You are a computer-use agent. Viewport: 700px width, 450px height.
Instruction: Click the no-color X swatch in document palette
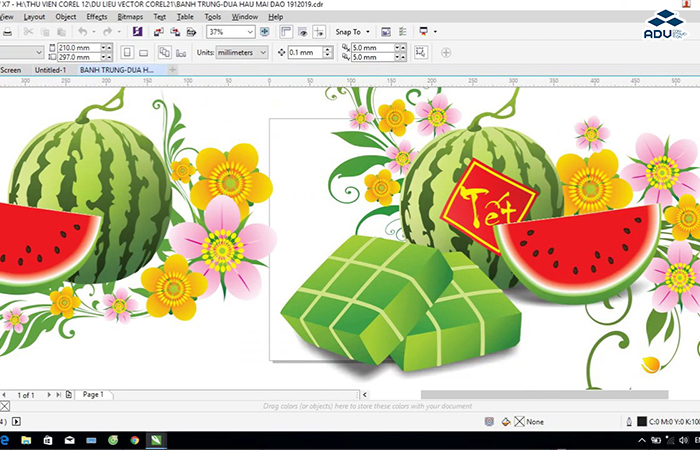[x=4, y=406]
